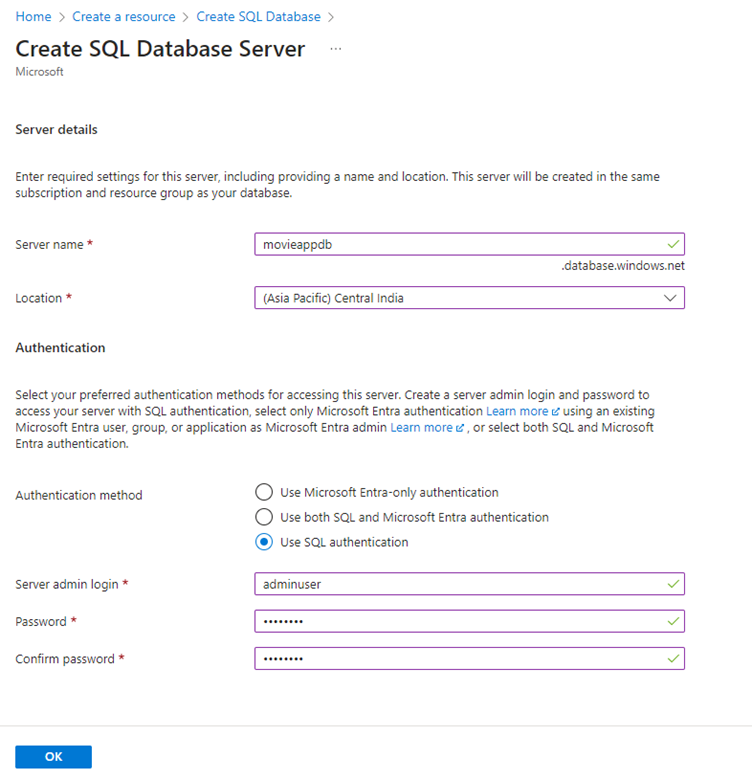Viewport: 752px width, 780px height.
Task: Click the Home breadcrumb link
Action: click(x=33, y=17)
